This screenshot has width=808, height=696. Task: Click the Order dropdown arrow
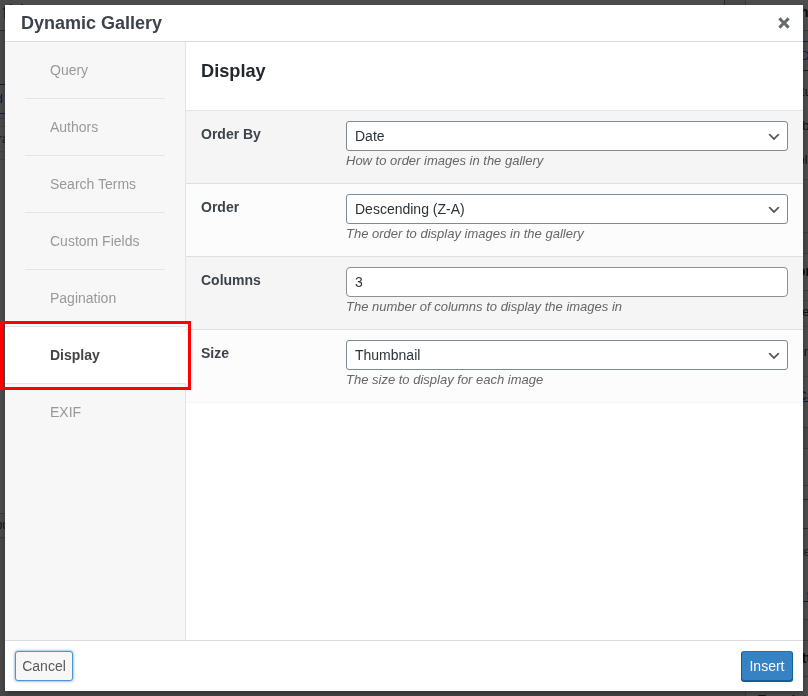tap(773, 209)
